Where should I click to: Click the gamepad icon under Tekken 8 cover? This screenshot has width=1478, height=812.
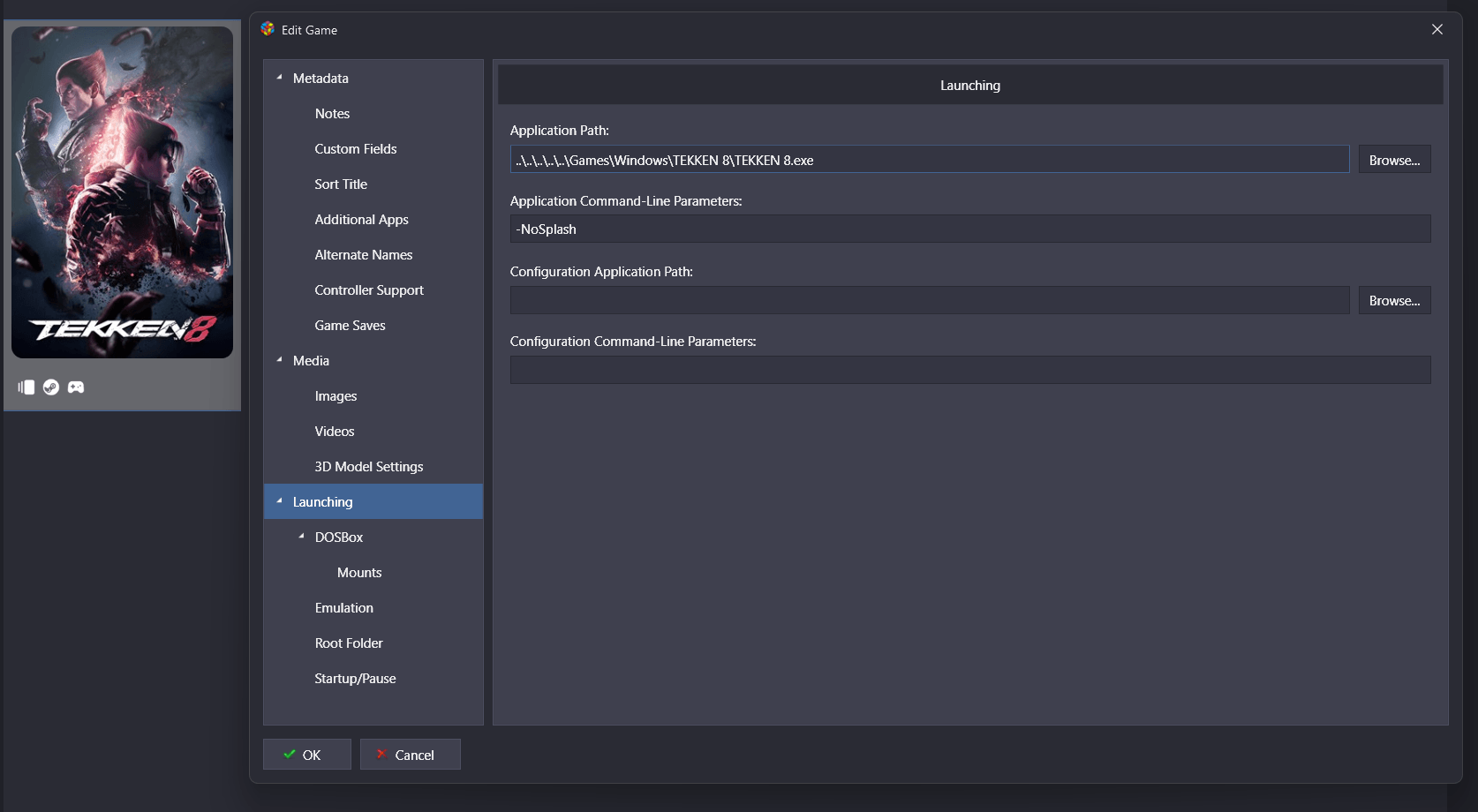pos(76,387)
